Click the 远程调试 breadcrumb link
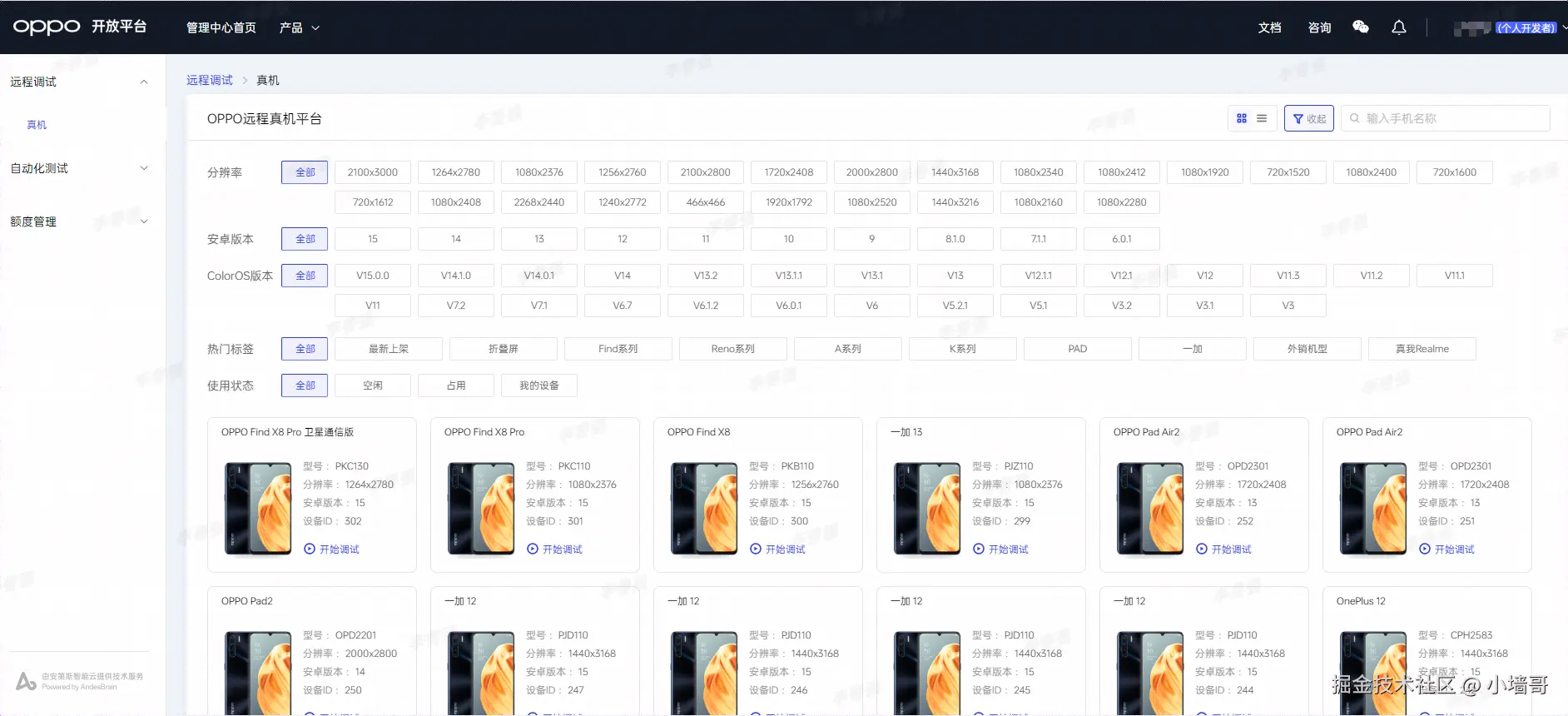1568x716 pixels. 210,80
